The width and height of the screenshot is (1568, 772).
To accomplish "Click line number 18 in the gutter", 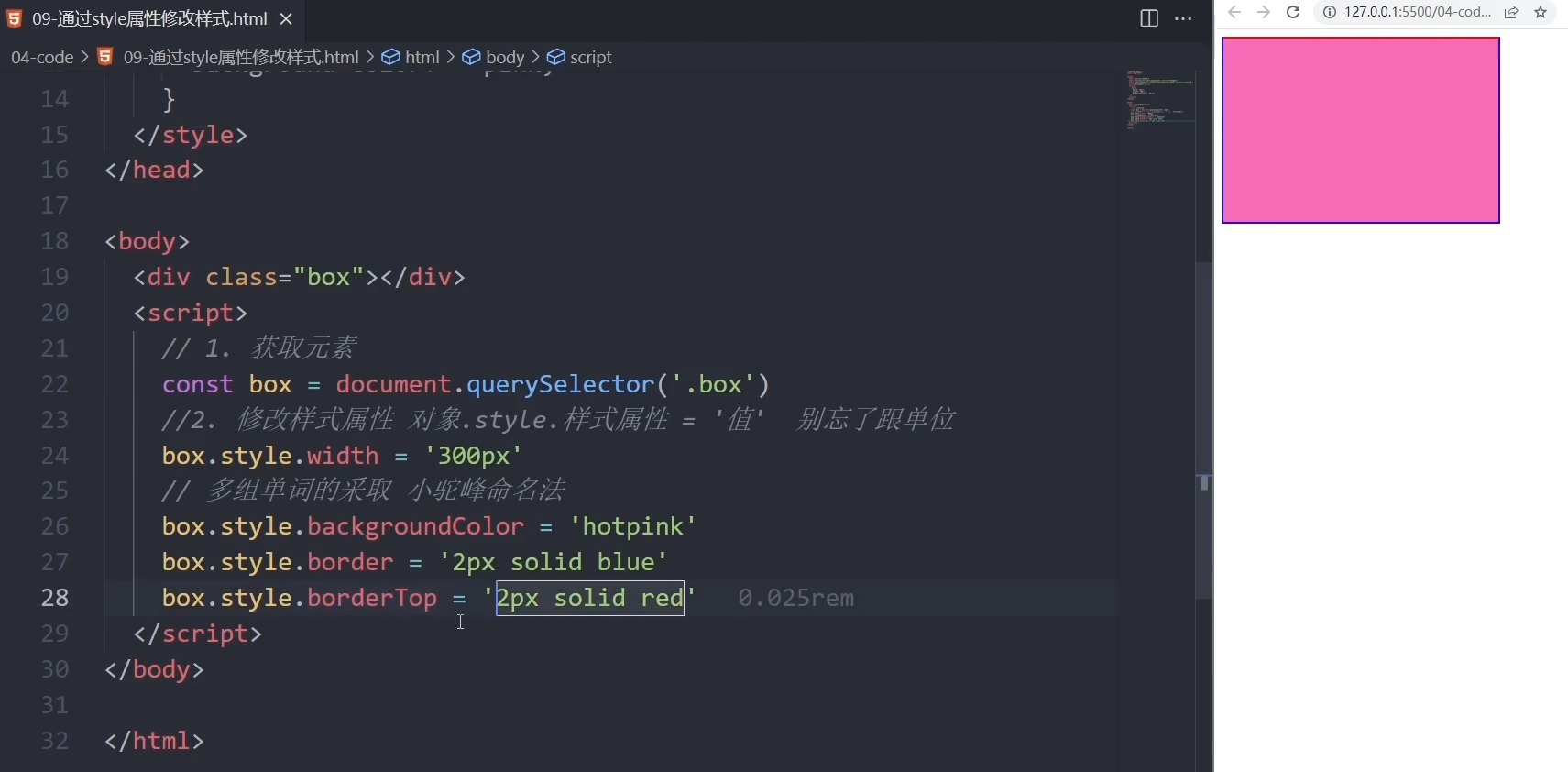I will coord(55,241).
